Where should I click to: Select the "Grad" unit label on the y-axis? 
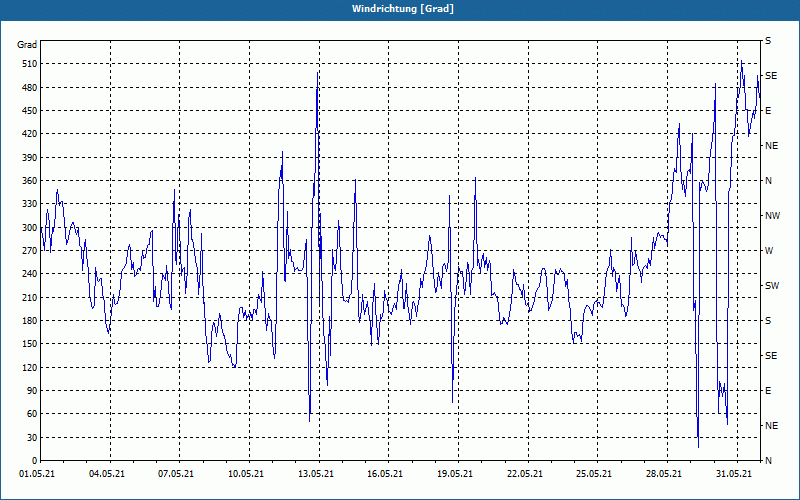point(27,45)
